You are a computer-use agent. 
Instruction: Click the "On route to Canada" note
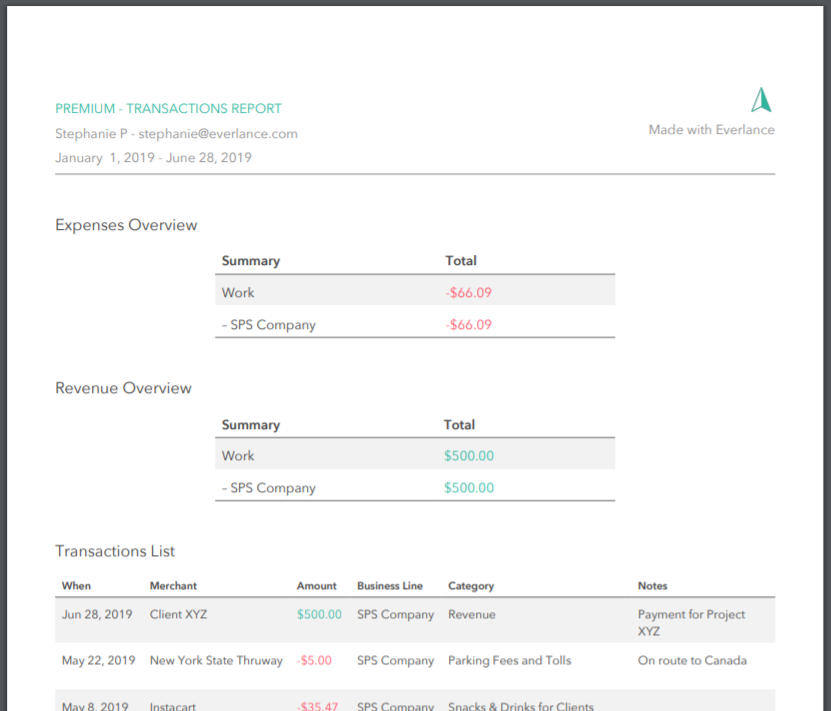[x=692, y=661]
